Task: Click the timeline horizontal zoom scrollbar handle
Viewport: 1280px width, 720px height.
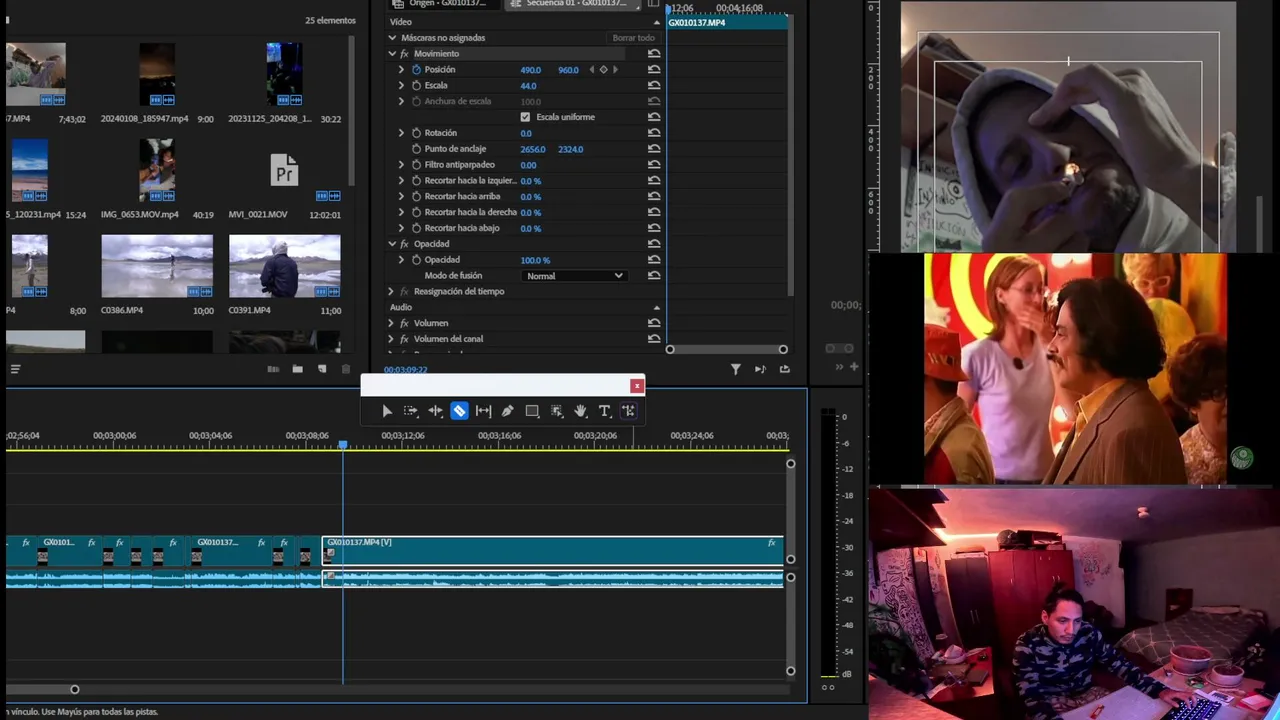Action: 74,689
